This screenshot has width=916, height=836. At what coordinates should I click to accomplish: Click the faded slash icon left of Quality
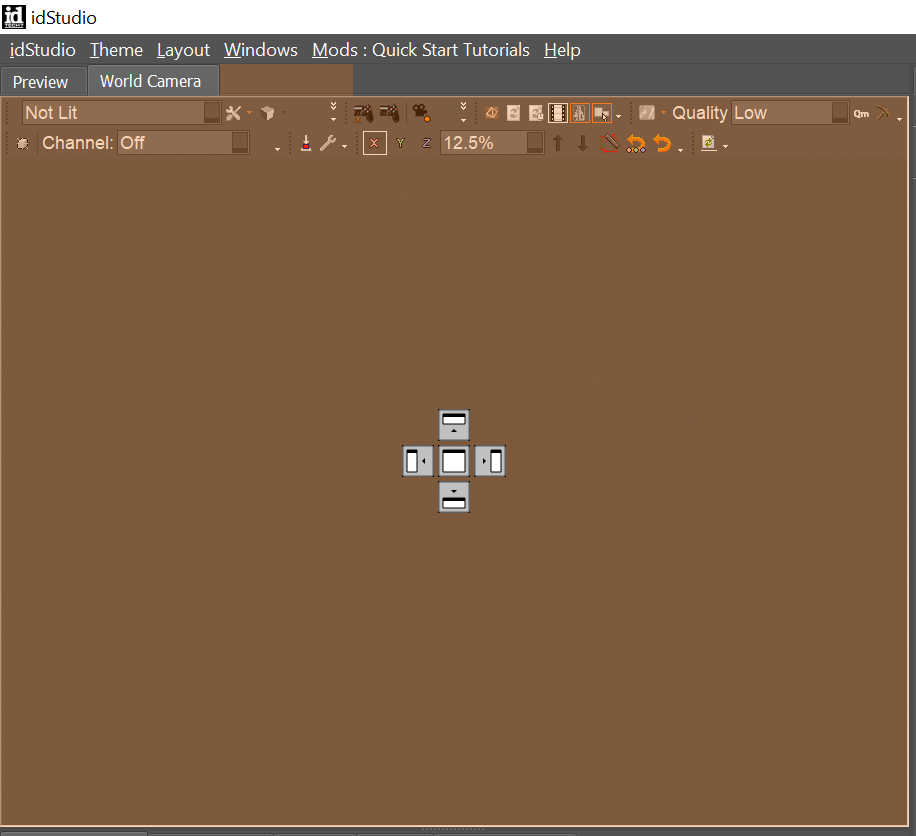click(x=647, y=113)
